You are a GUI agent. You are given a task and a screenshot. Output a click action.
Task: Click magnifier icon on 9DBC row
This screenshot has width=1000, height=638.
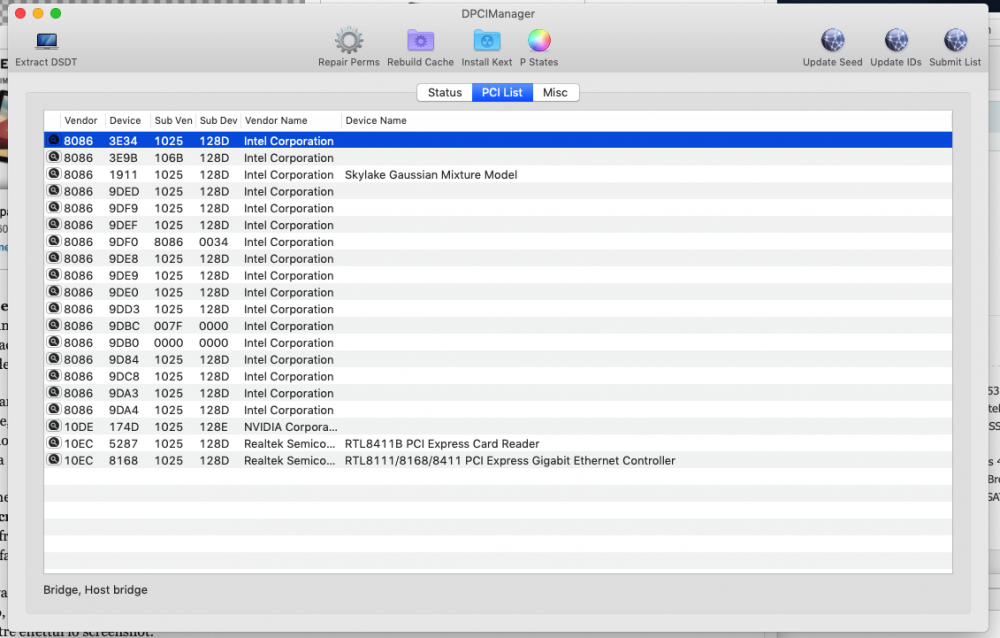click(54, 325)
